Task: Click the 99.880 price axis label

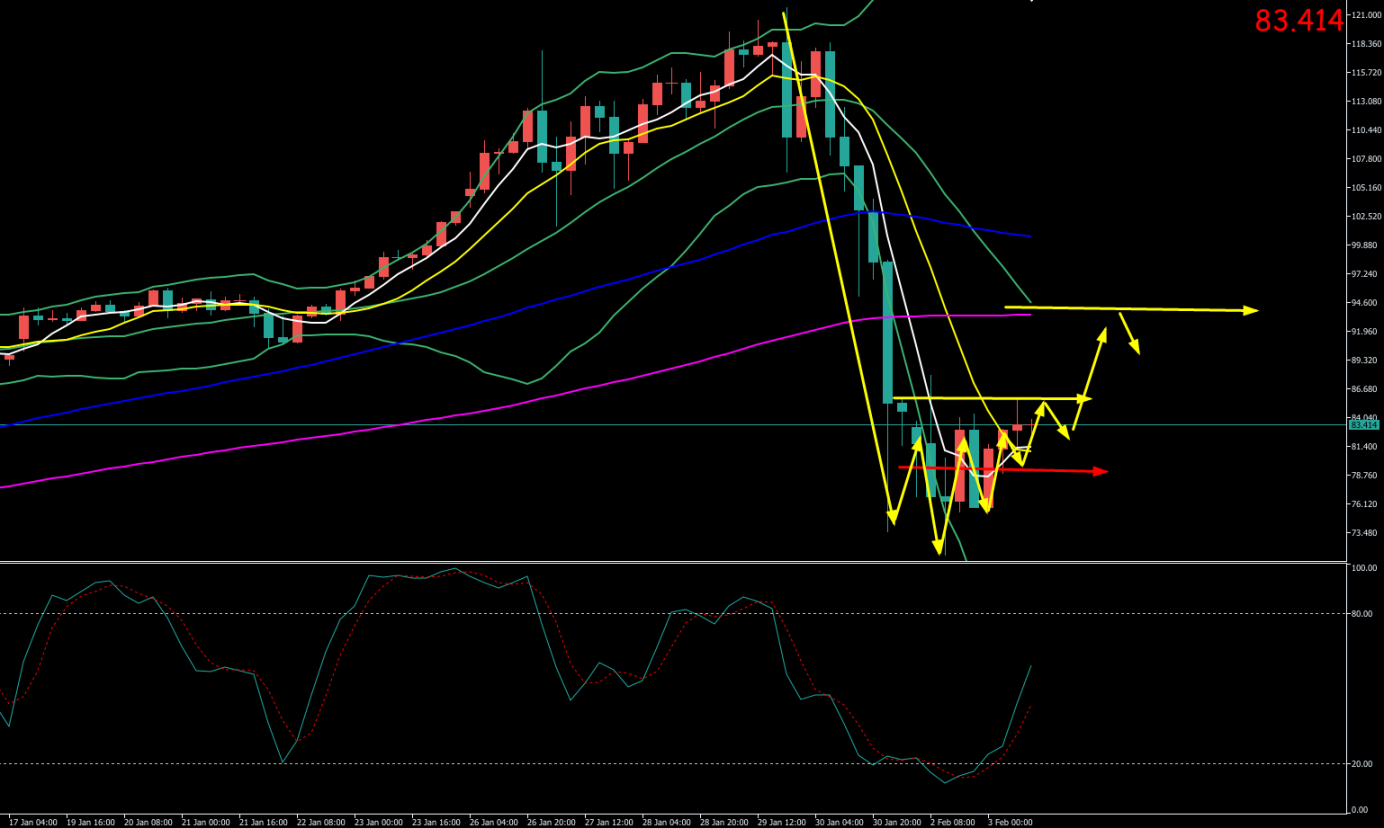Action: (x=1364, y=245)
